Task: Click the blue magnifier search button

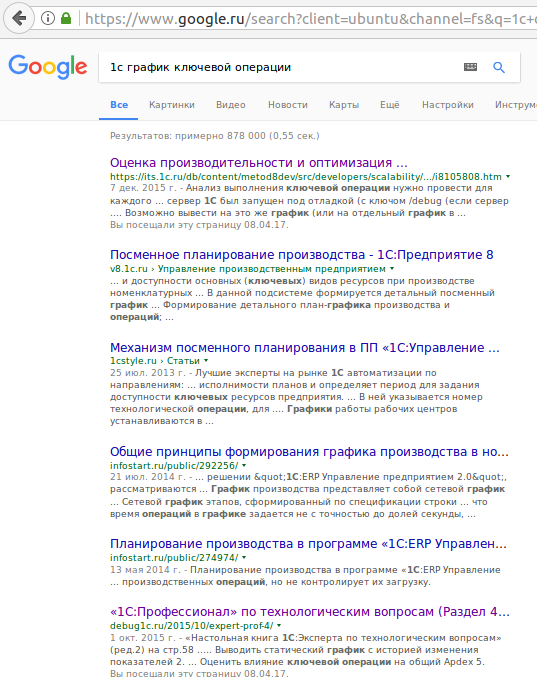Action: click(499, 67)
